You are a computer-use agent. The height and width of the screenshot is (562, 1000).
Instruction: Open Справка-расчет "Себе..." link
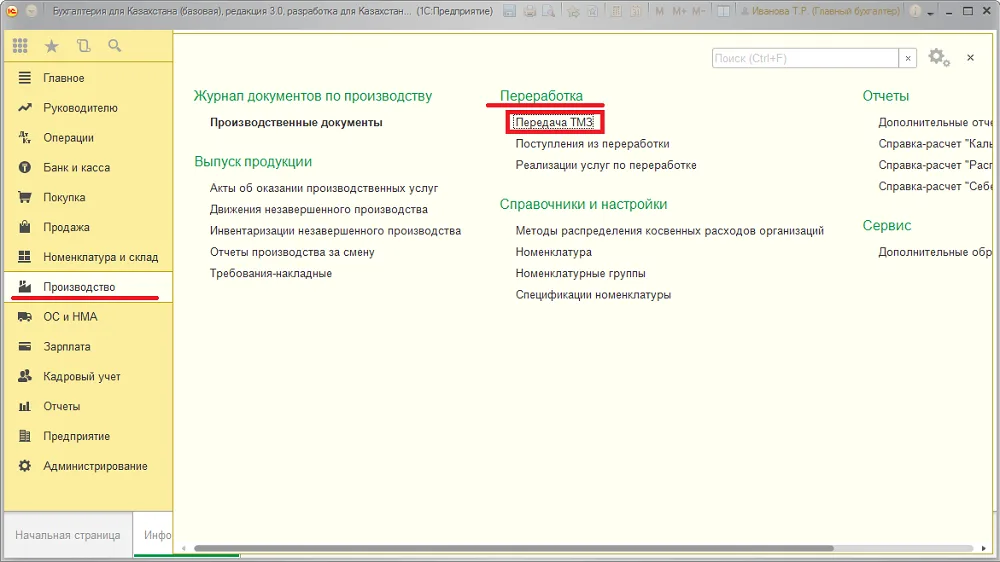click(935, 186)
